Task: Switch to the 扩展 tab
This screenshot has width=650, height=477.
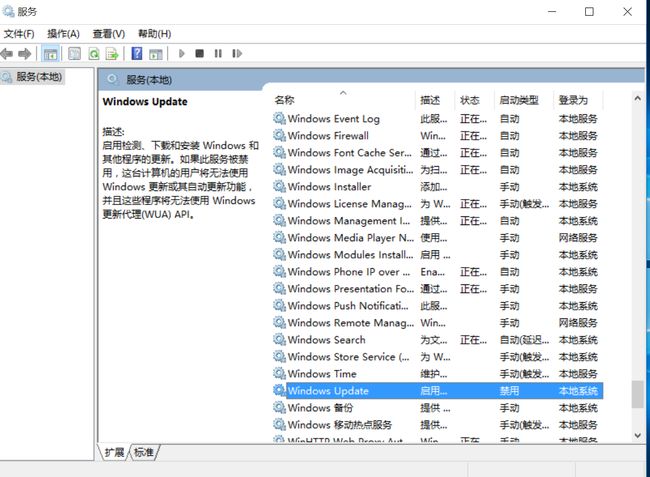Action: [x=114, y=452]
